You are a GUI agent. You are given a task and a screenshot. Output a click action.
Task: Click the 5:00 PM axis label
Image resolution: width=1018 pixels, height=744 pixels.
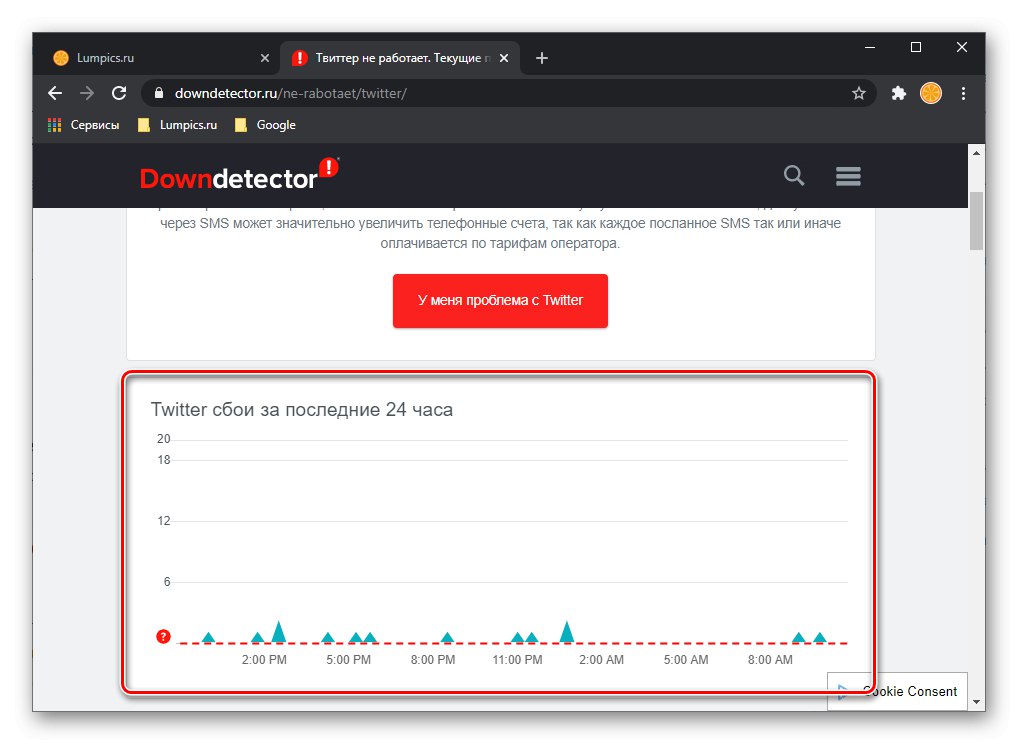click(349, 660)
